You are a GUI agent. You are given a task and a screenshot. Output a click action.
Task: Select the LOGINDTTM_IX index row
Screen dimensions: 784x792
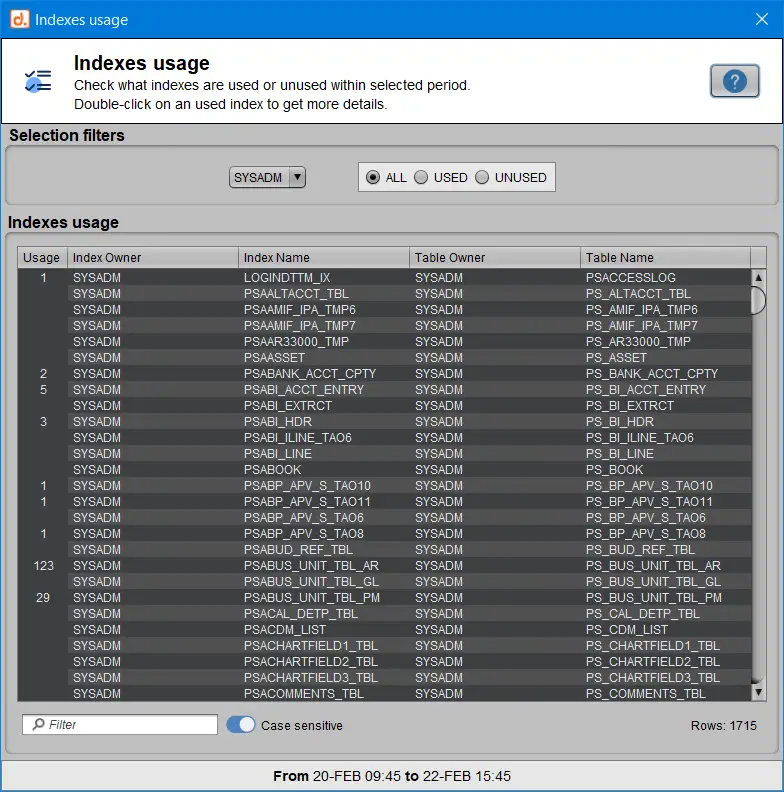384,277
